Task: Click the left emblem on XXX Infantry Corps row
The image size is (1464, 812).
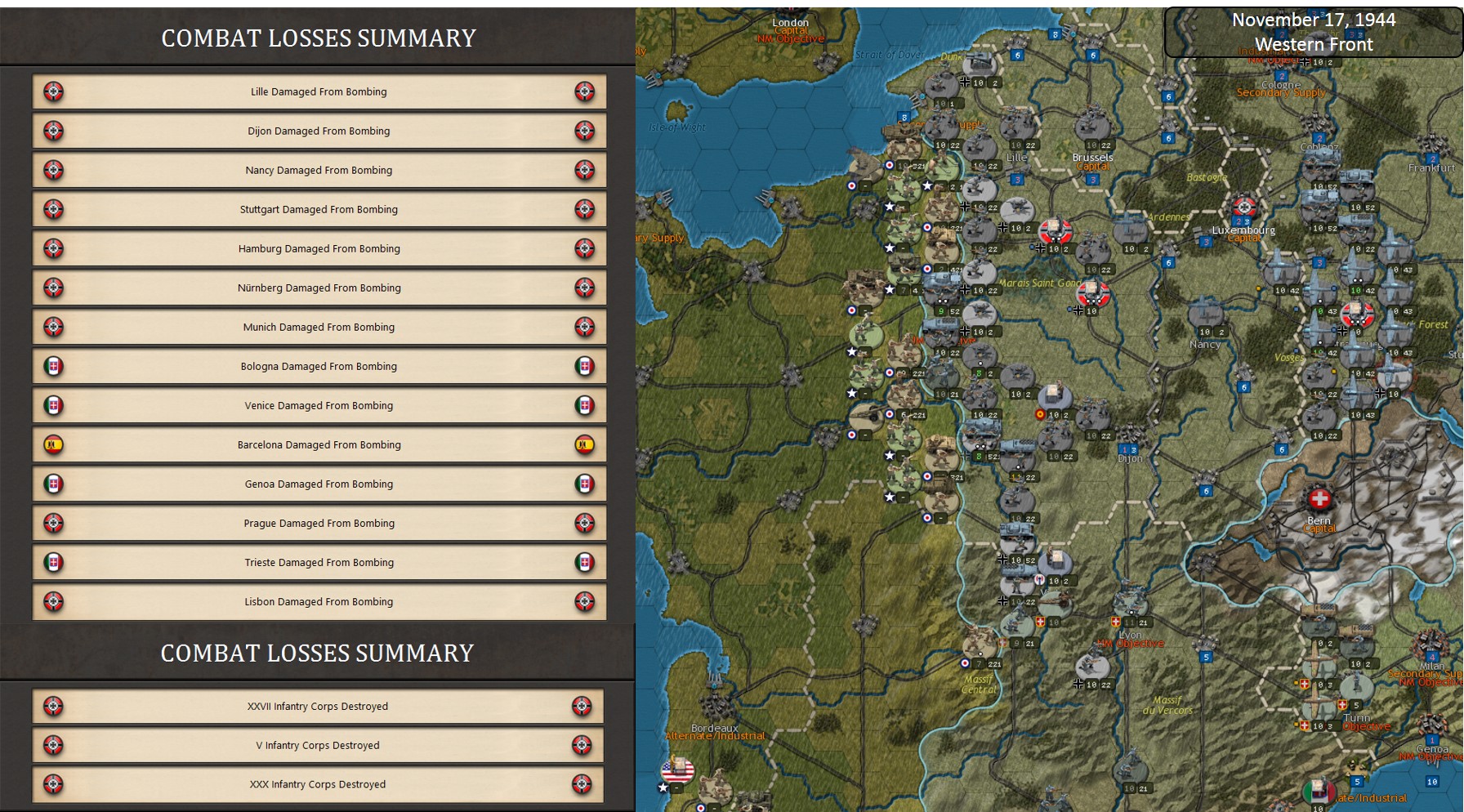Action: 53,784
